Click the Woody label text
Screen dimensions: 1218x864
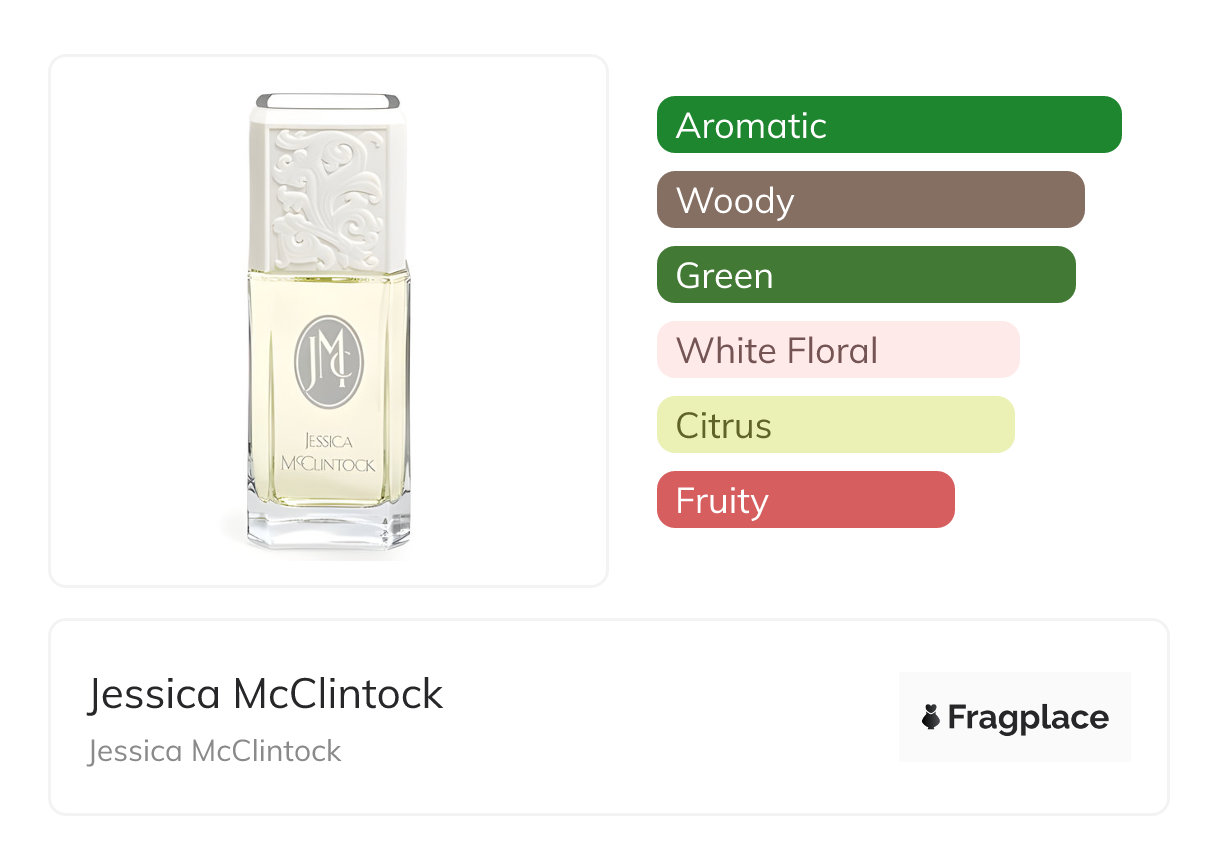[735, 201]
